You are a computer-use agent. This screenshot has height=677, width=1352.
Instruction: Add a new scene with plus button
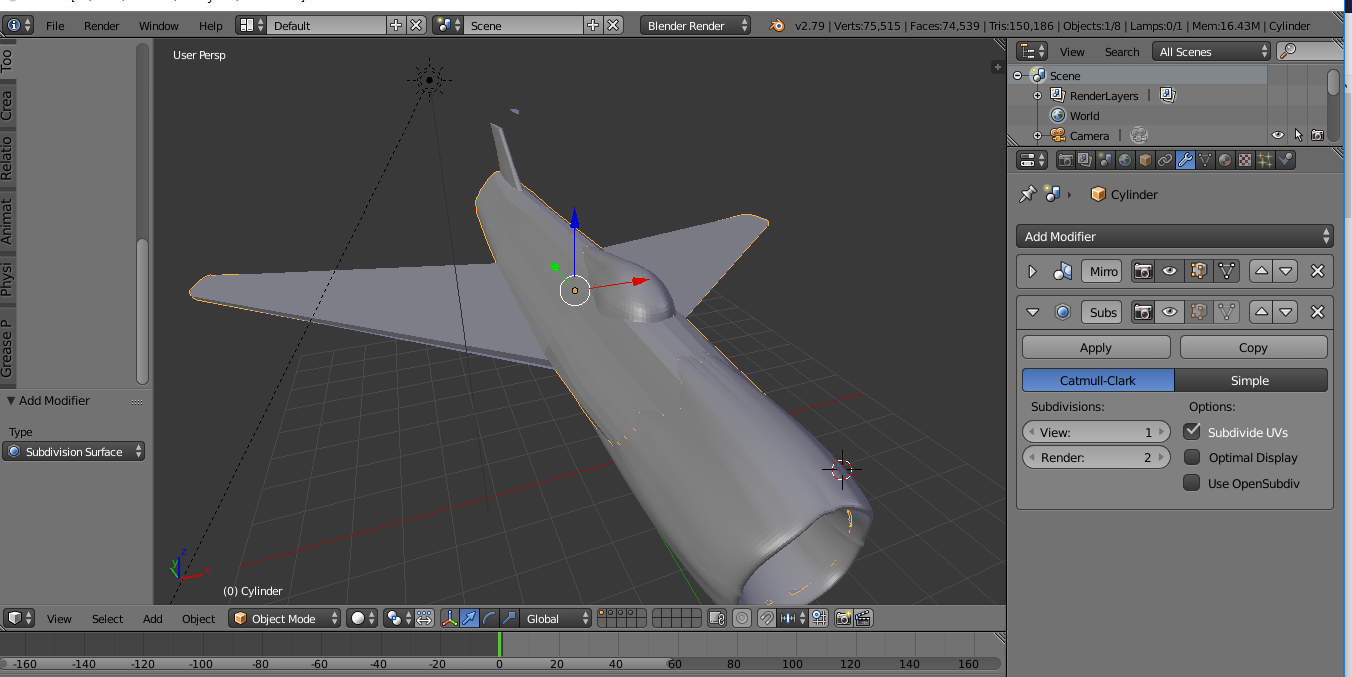click(x=593, y=25)
